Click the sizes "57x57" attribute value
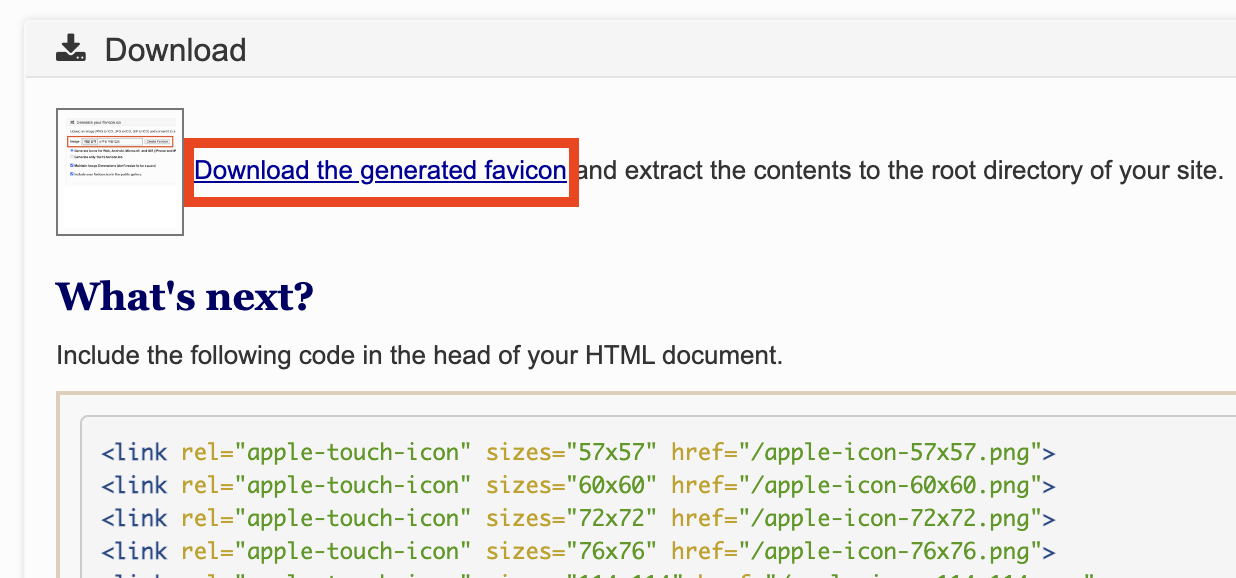The height and width of the screenshot is (578, 1236). pyautogui.click(x=612, y=453)
